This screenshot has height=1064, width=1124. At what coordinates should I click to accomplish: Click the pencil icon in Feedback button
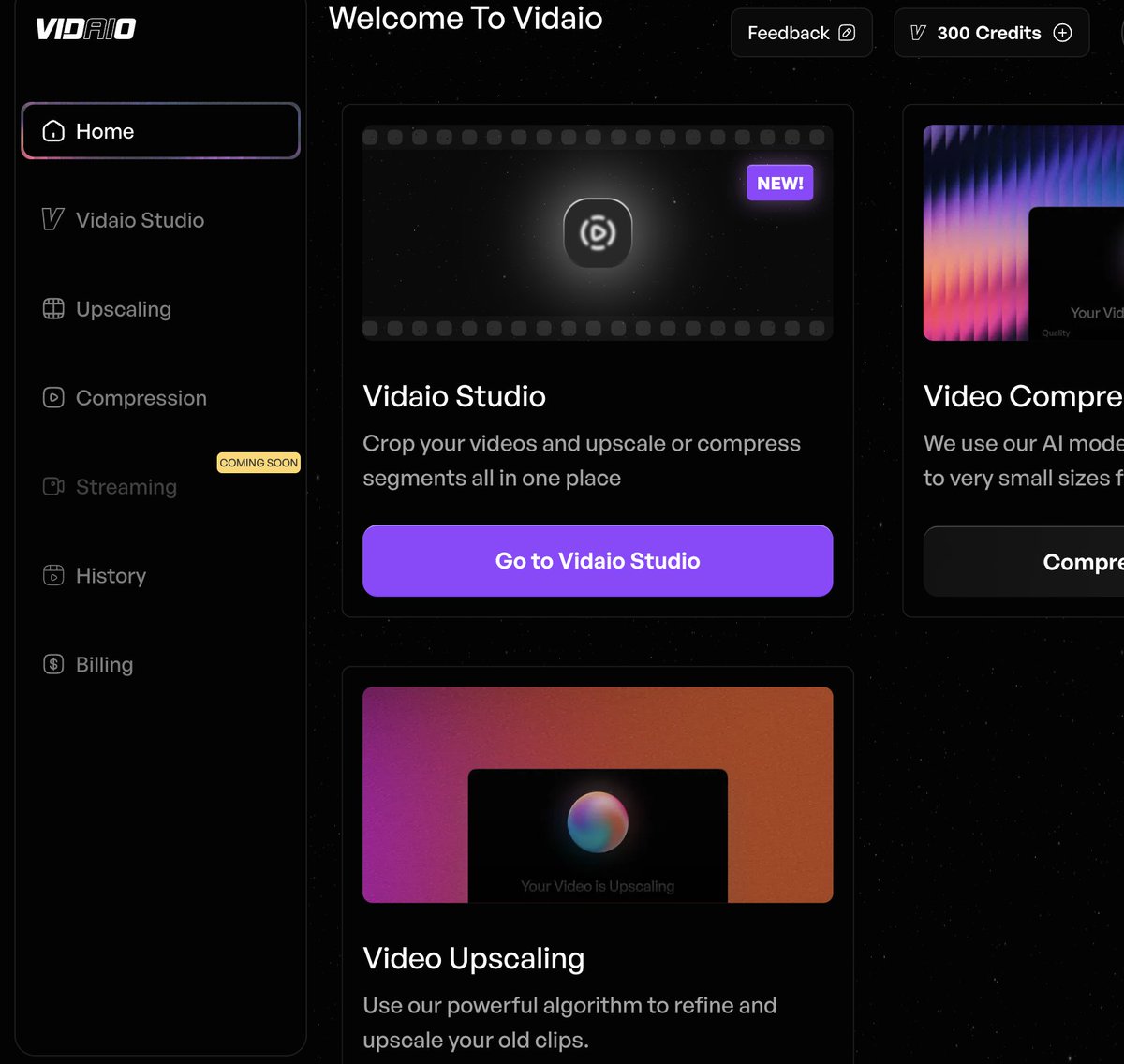click(847, 33)
